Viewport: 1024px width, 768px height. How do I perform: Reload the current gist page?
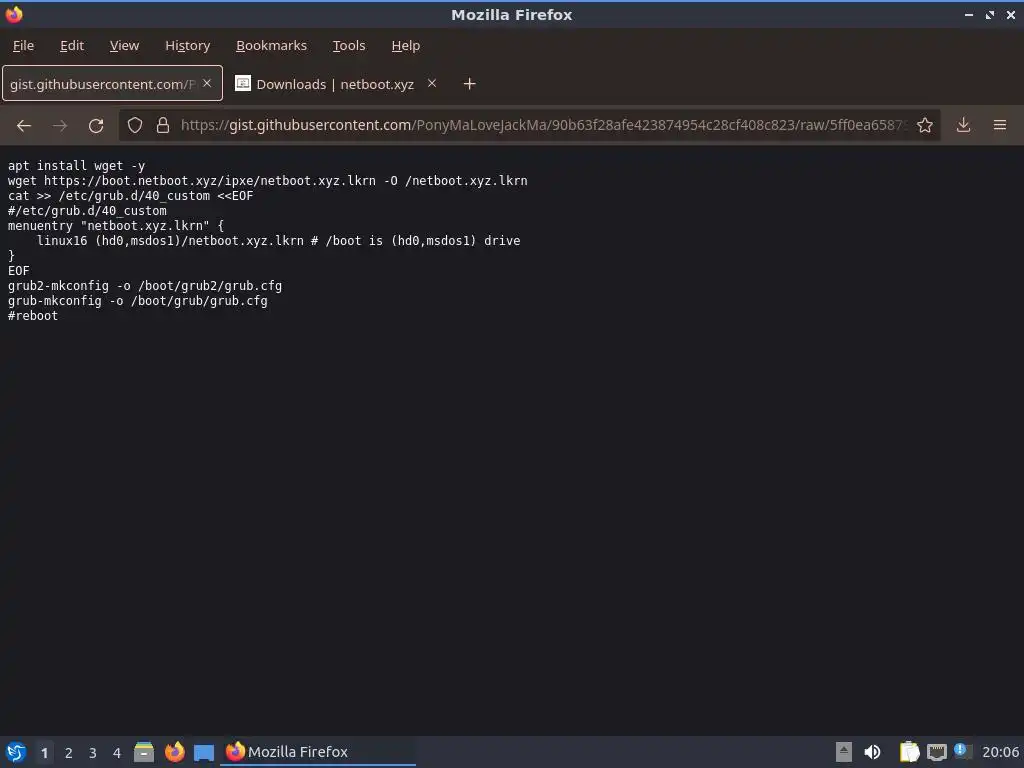pyautogui.click(x=96, y=125)
